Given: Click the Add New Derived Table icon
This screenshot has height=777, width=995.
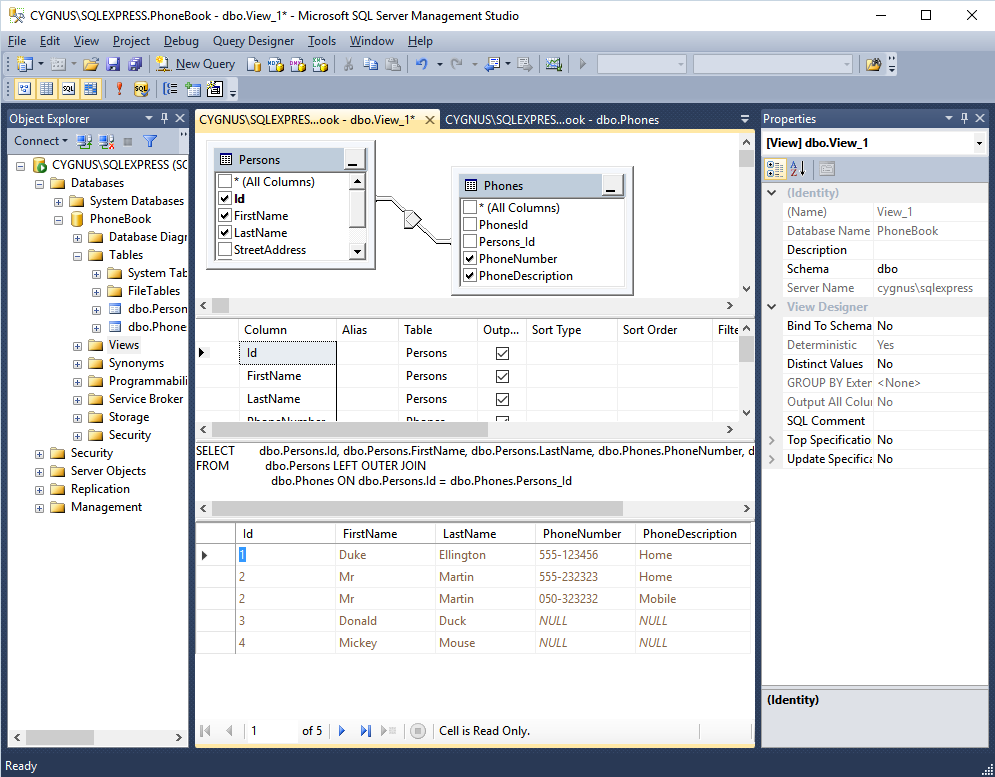Looking at the screenshot, I should click(x=215, y=89).
